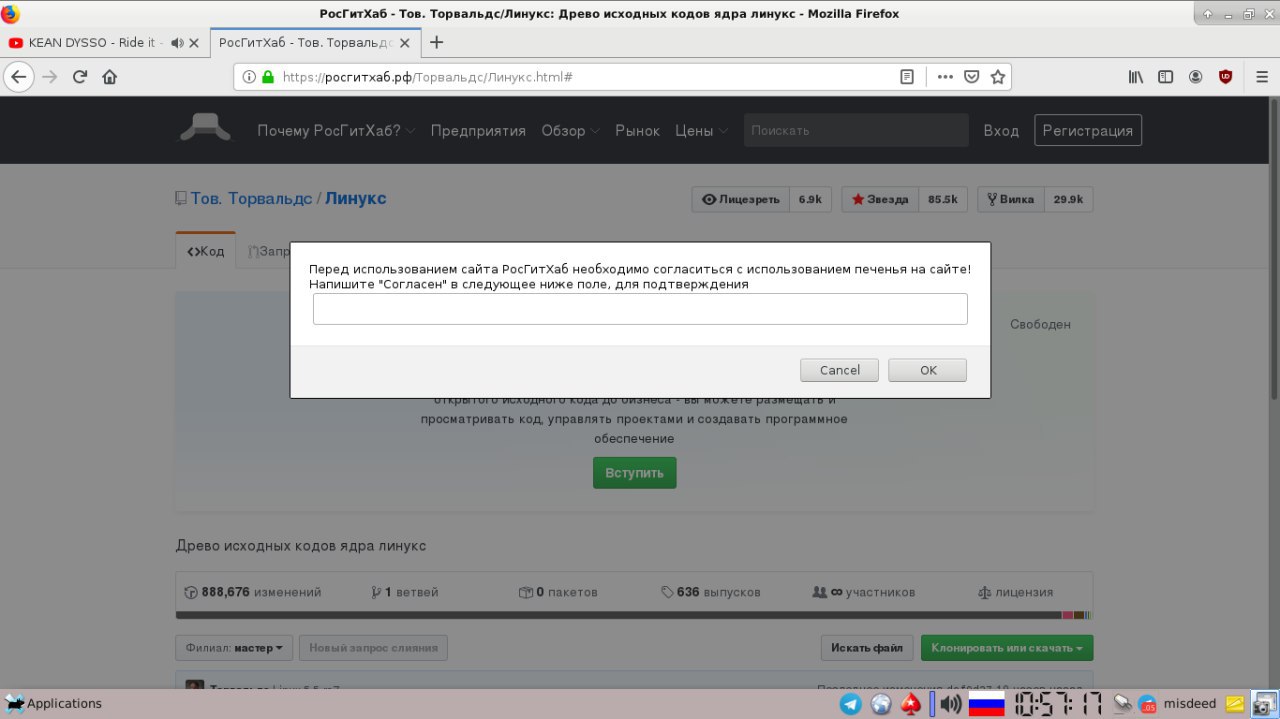1280x719 pixels.
Task: Click the Новый запрос слияния button
Action: click(373, 648)
